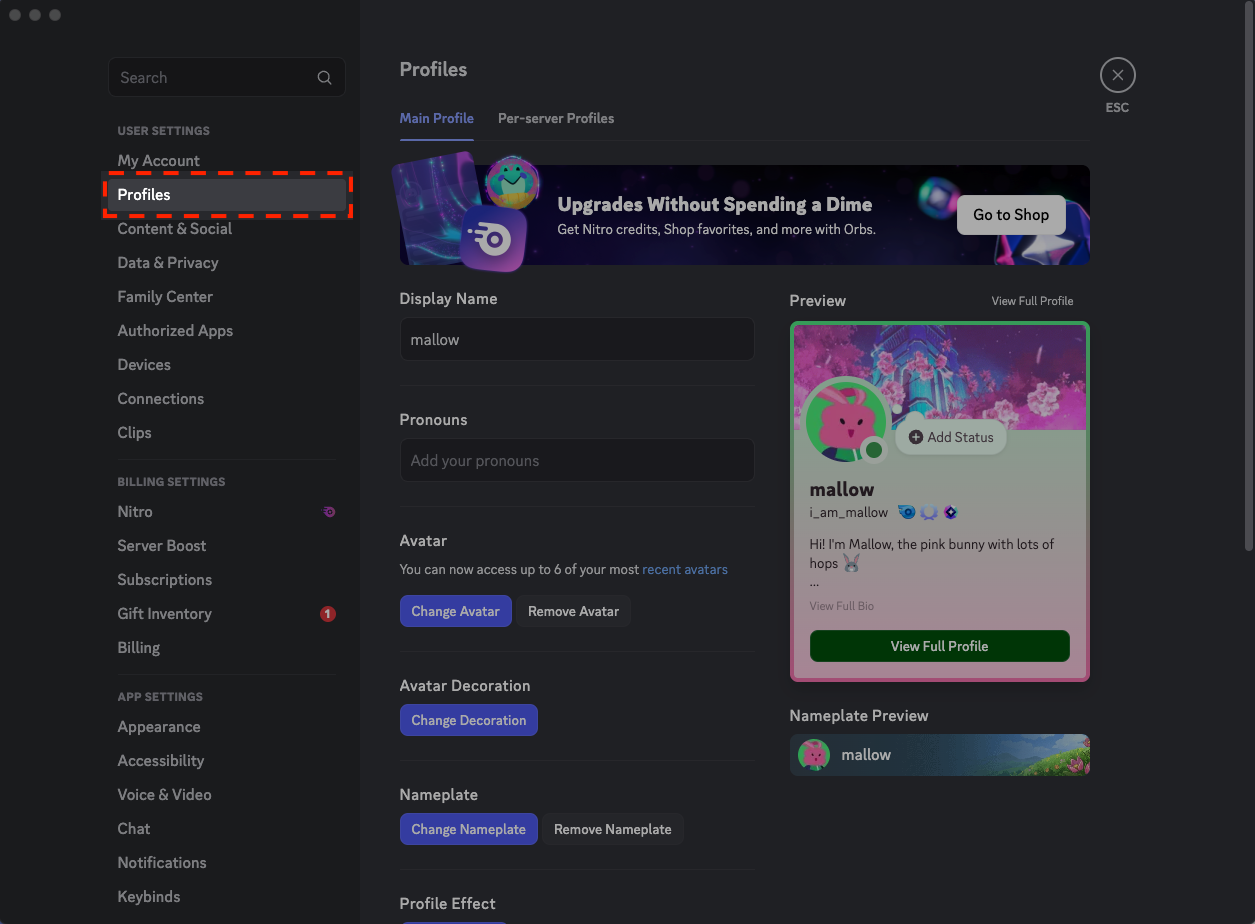Screen dimensions: 1255x924
Task: Click the Go to Shop button
Action: click(1010, 214)
